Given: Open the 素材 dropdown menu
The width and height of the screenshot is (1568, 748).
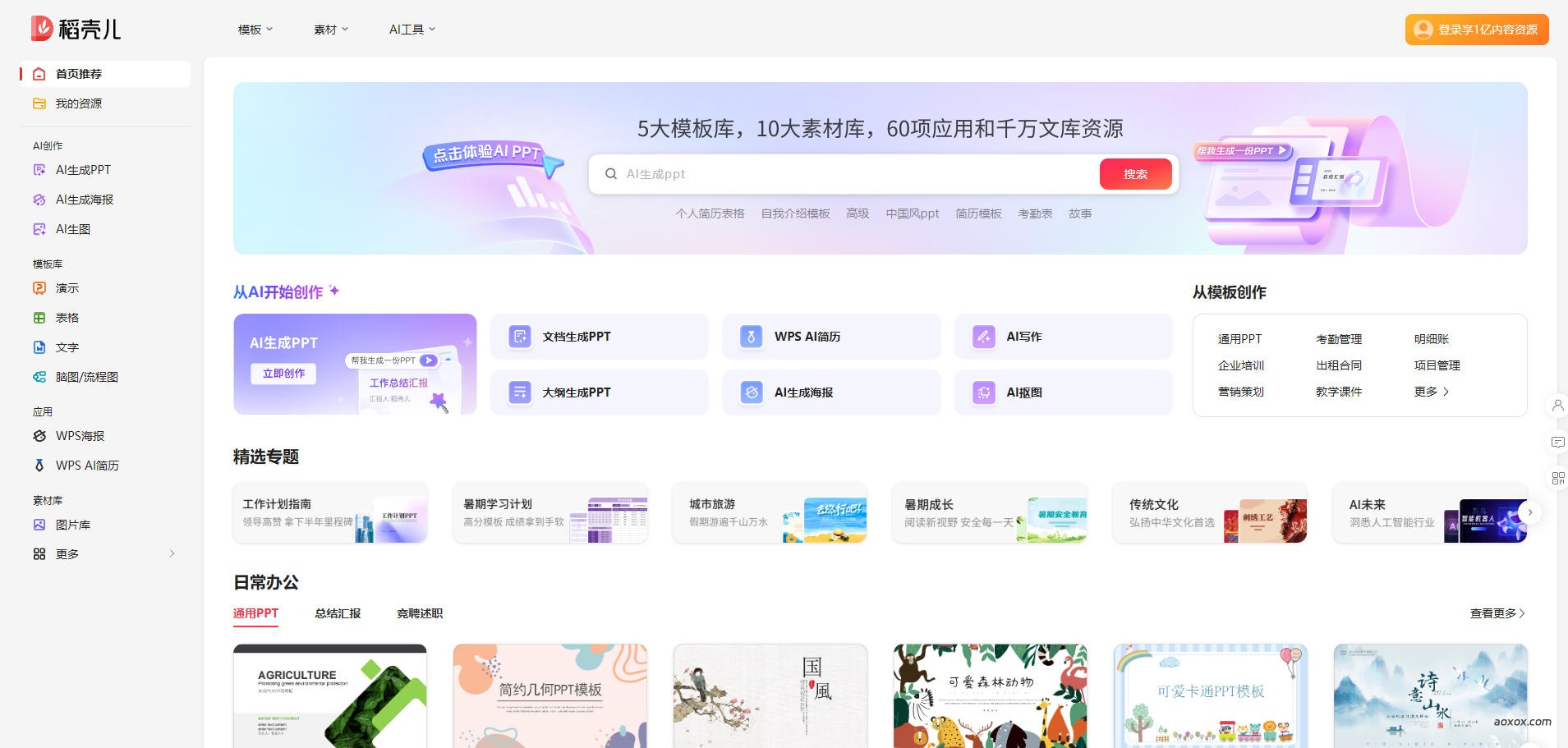Looking at the screenshot, I should (329, 29).
